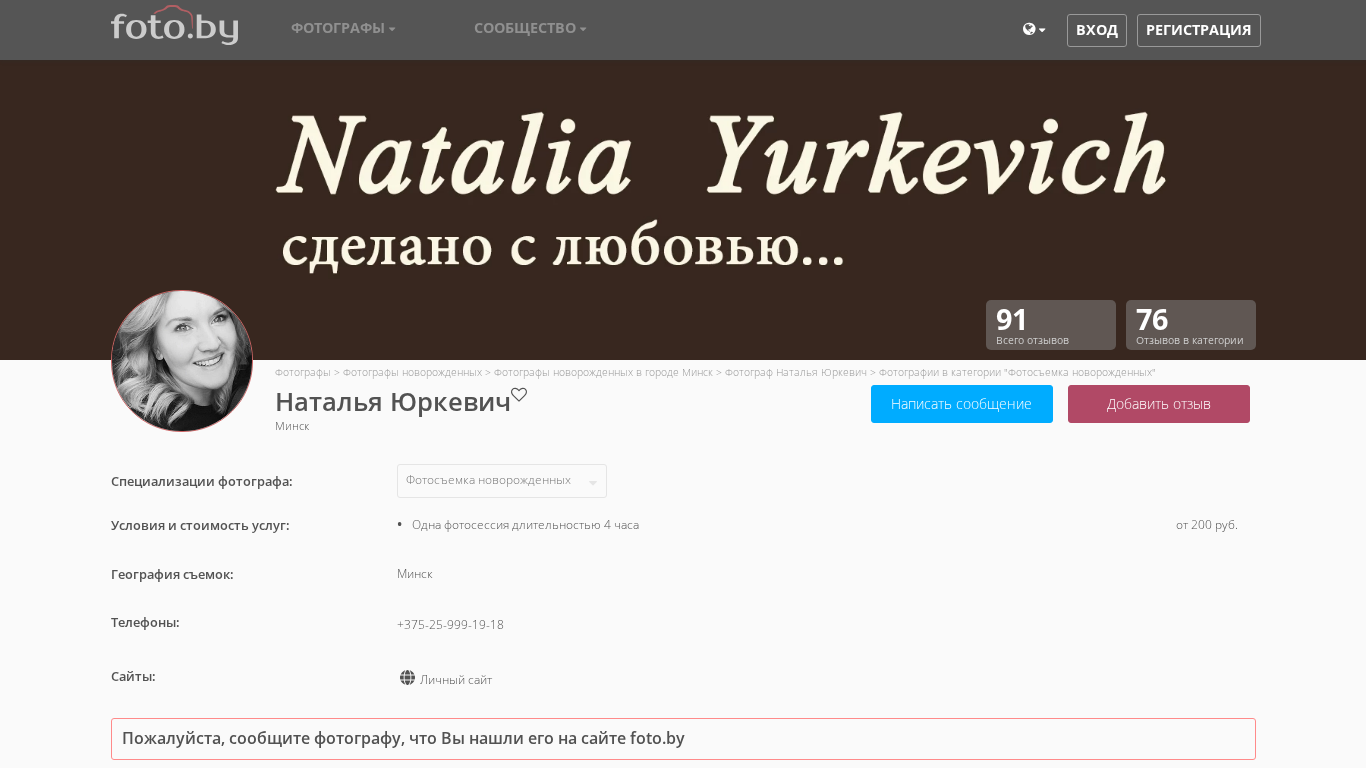Open the СООБЩЕСТВО menu
This screenshot has height=768, width=1366.
530,28
